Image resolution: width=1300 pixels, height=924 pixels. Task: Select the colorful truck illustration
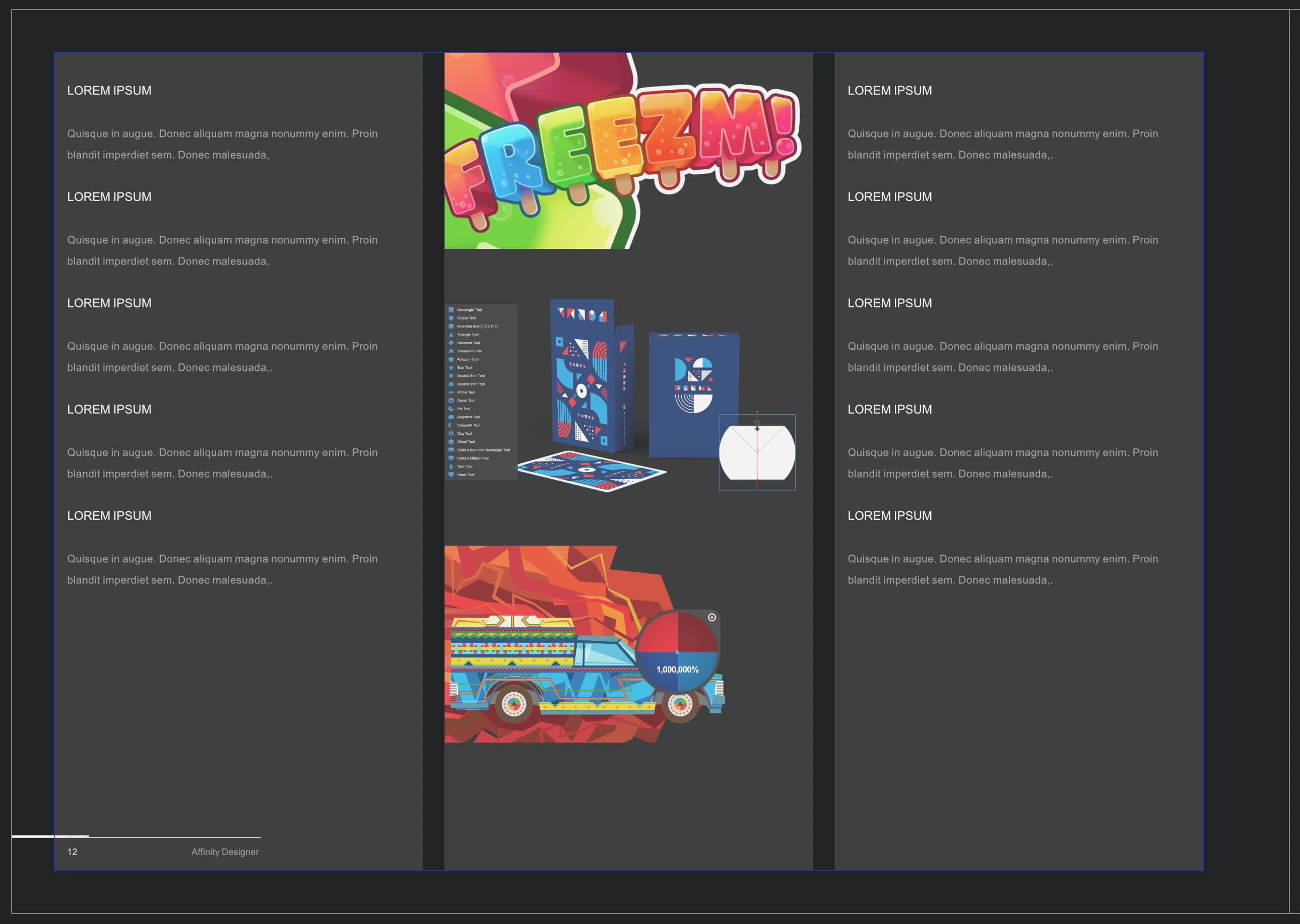click(584, 644)
